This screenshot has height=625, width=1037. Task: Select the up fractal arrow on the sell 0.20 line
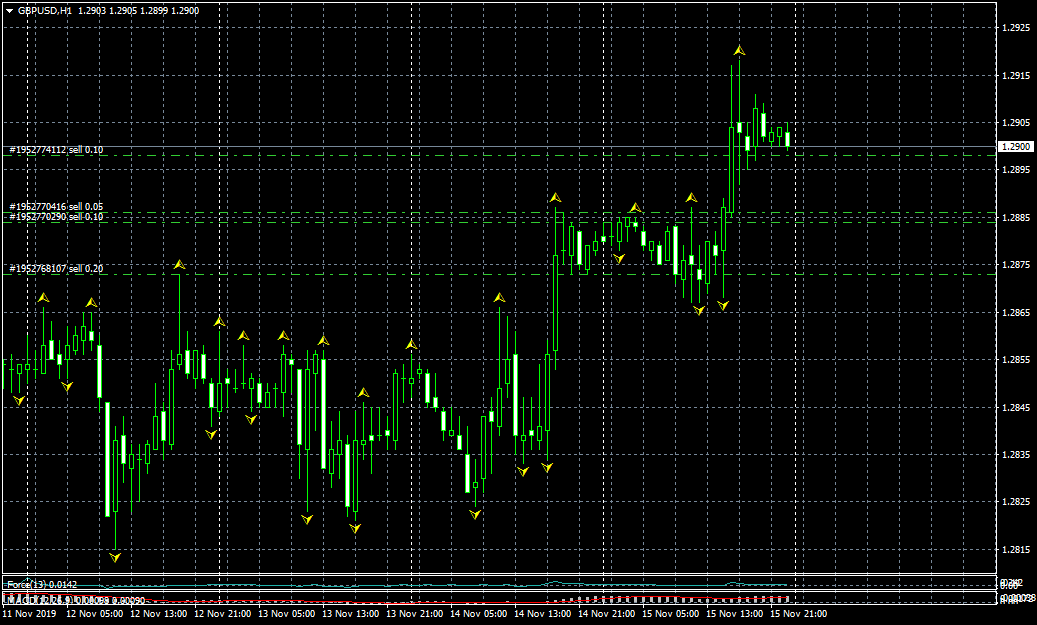click(x=179, y=265)
